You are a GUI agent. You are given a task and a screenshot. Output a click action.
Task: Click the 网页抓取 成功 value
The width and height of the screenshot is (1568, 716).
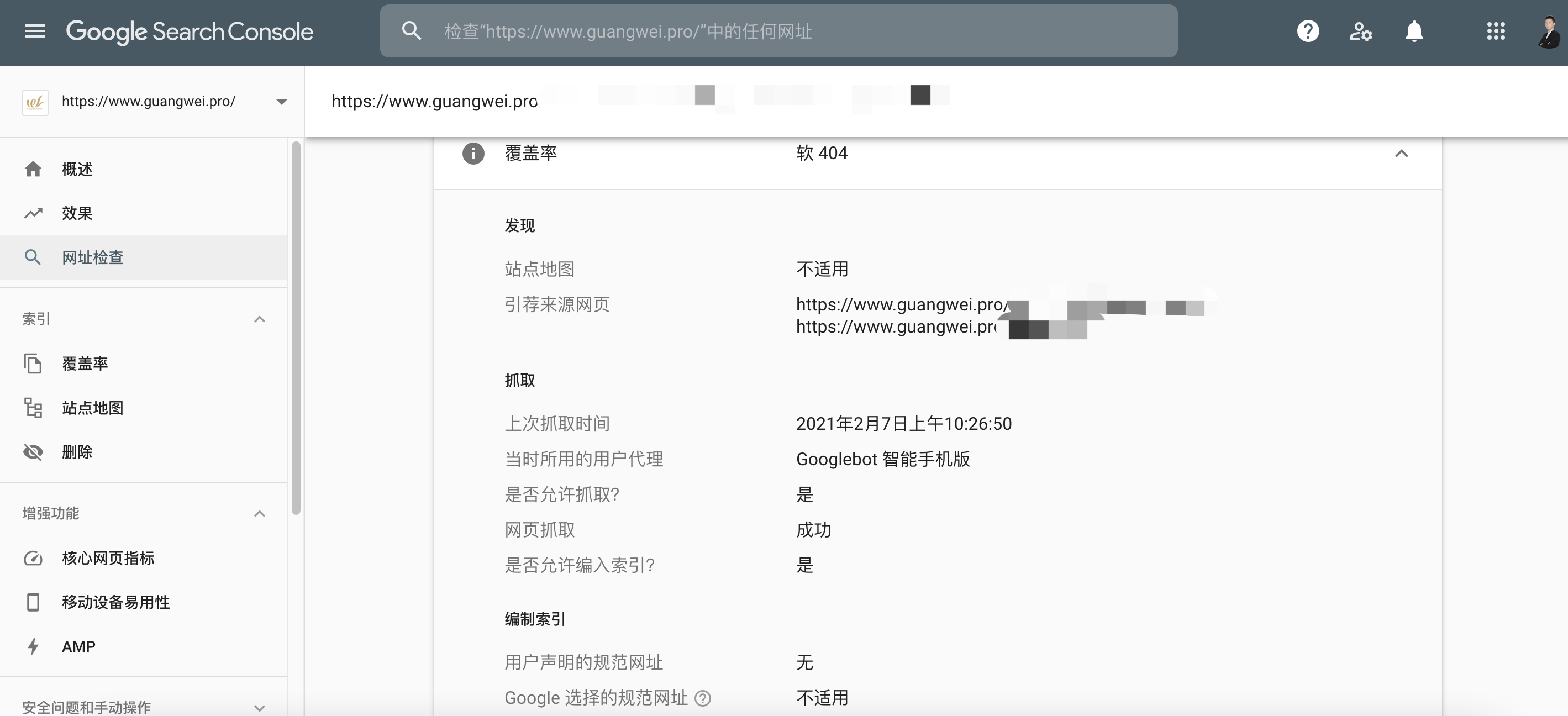(813, 529)
